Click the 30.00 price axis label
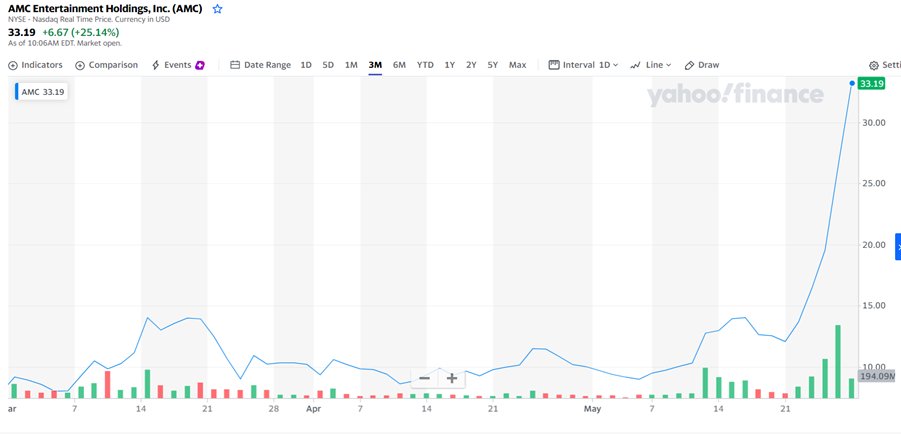 872,122
